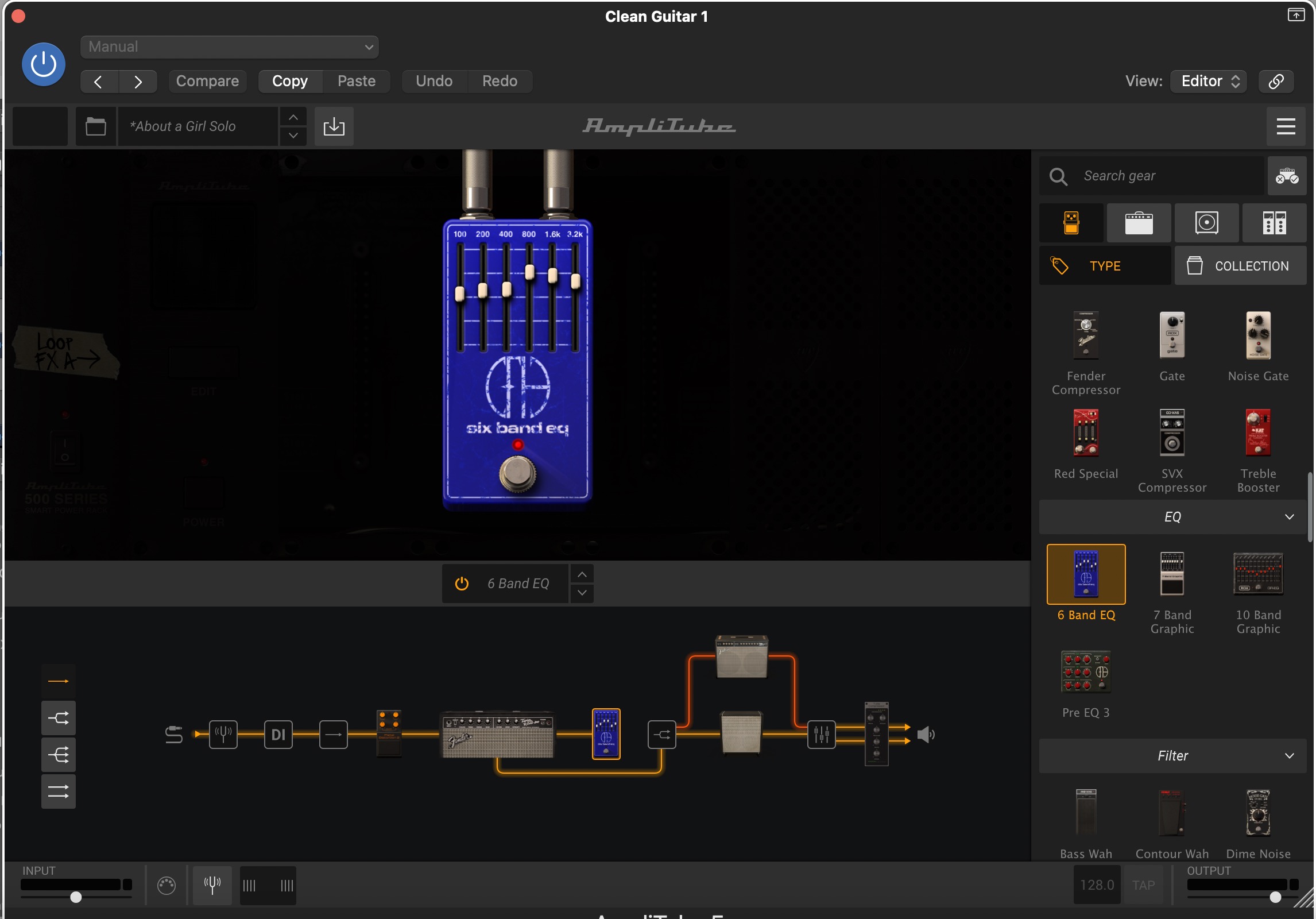Select the parallel chains routing option
1316x919 pixels.
point(59,791)
